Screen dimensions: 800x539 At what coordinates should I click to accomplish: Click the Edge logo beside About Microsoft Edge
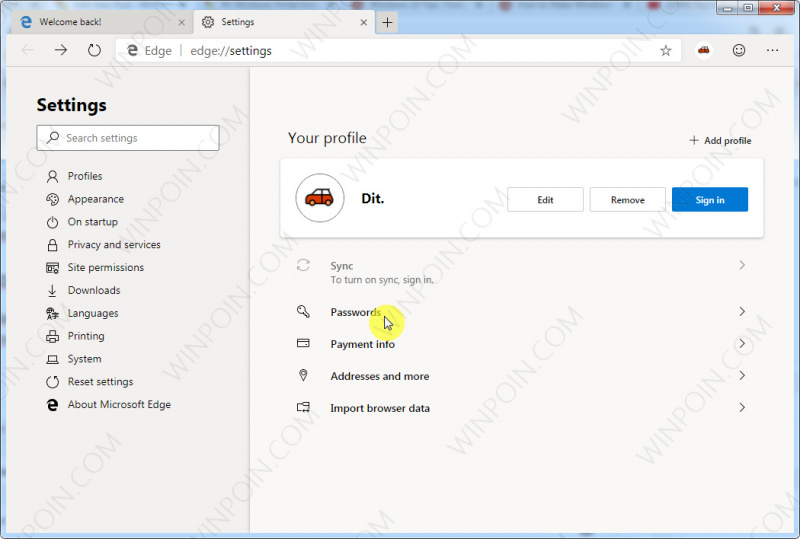click(52, 405)
